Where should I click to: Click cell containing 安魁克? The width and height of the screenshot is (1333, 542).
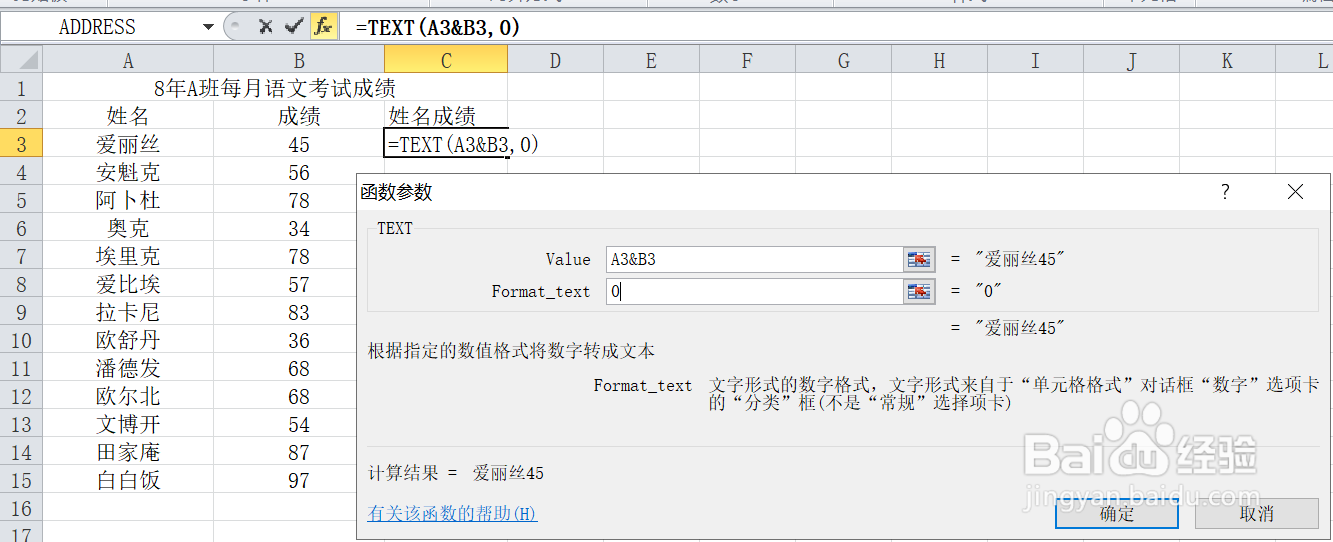128,172
